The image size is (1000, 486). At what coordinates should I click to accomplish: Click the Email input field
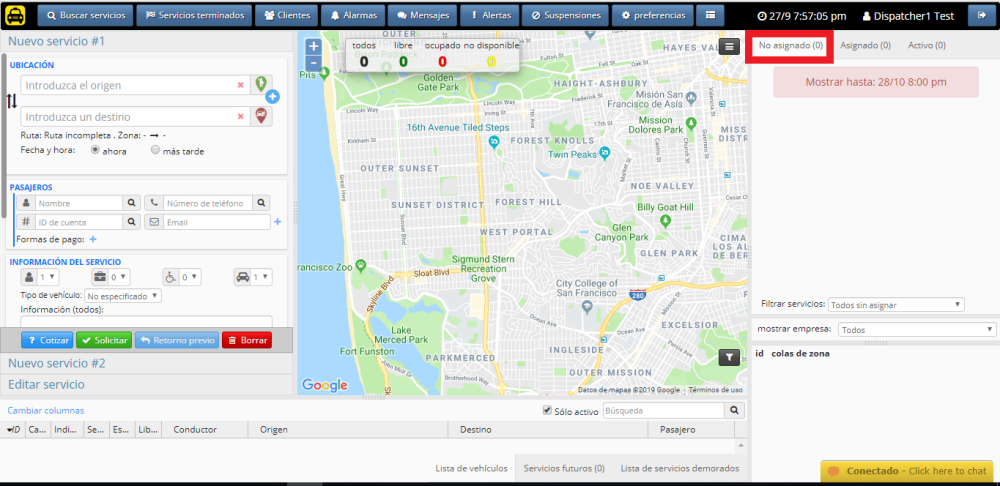pyautogui.click(x=217, y=222)
